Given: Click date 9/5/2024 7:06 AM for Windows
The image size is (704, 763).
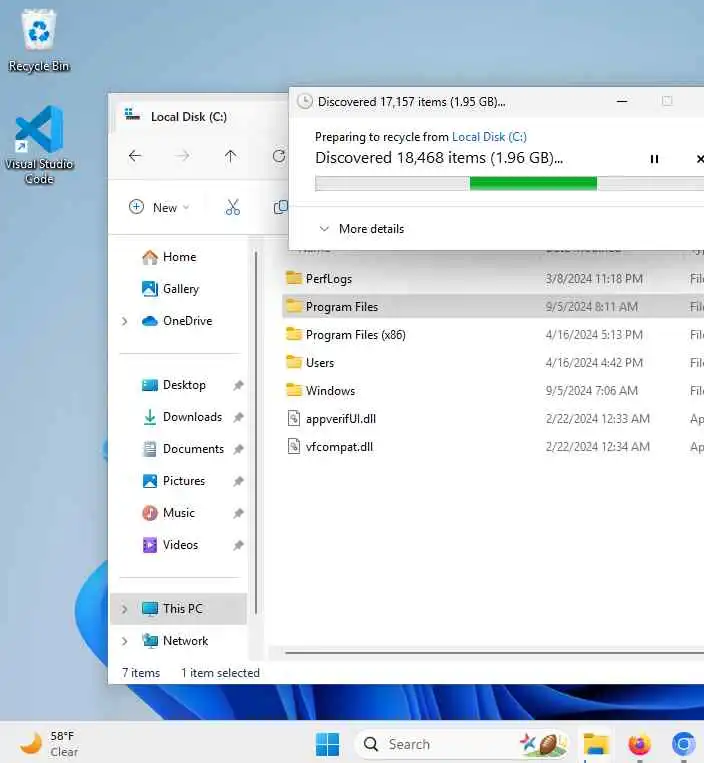Looking at the screenshot, I should (x=591, y=391).
